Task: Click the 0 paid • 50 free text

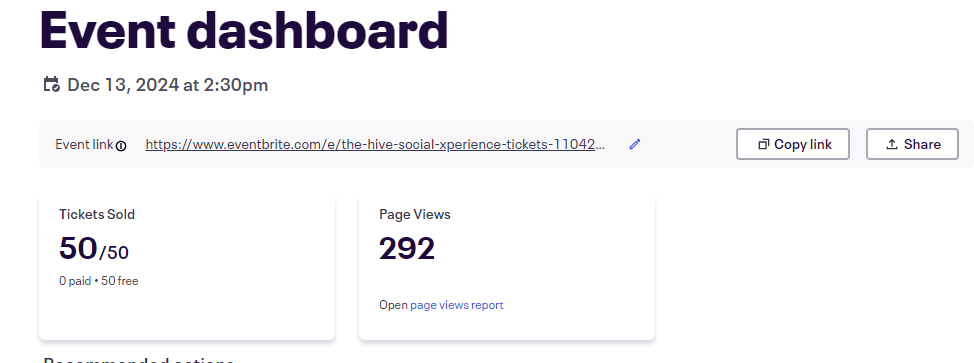Action: tap(99, 281)
